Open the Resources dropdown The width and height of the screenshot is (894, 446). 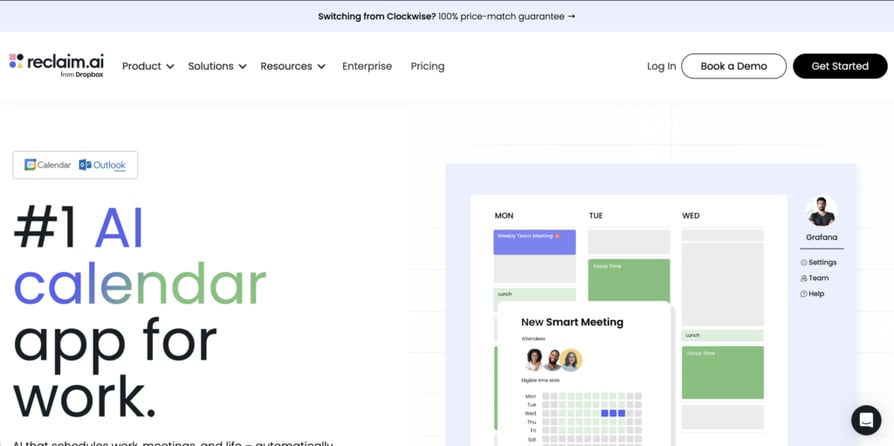click(292, 66)
